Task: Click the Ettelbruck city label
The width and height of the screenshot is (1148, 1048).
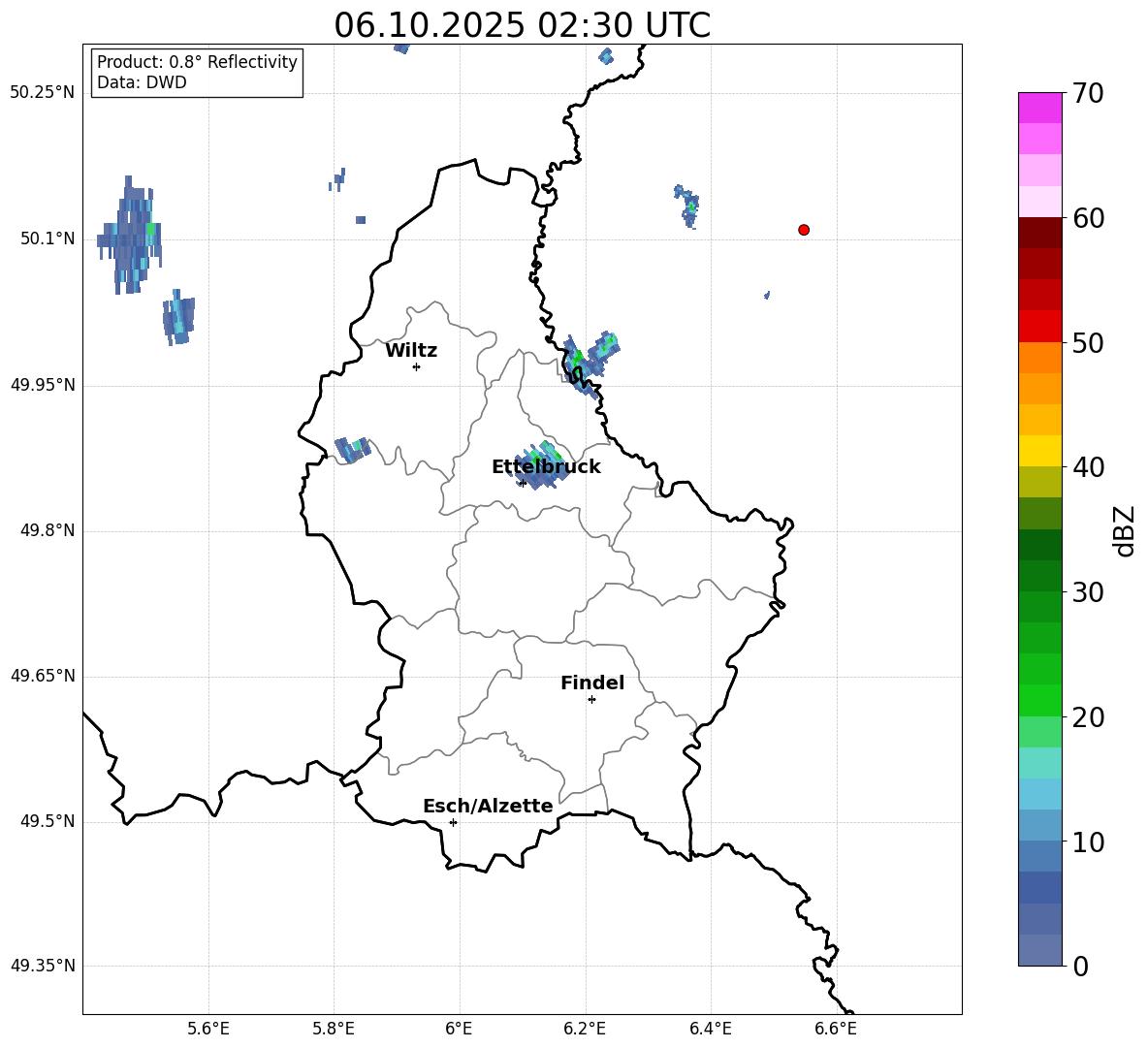Action: [546, 467]
